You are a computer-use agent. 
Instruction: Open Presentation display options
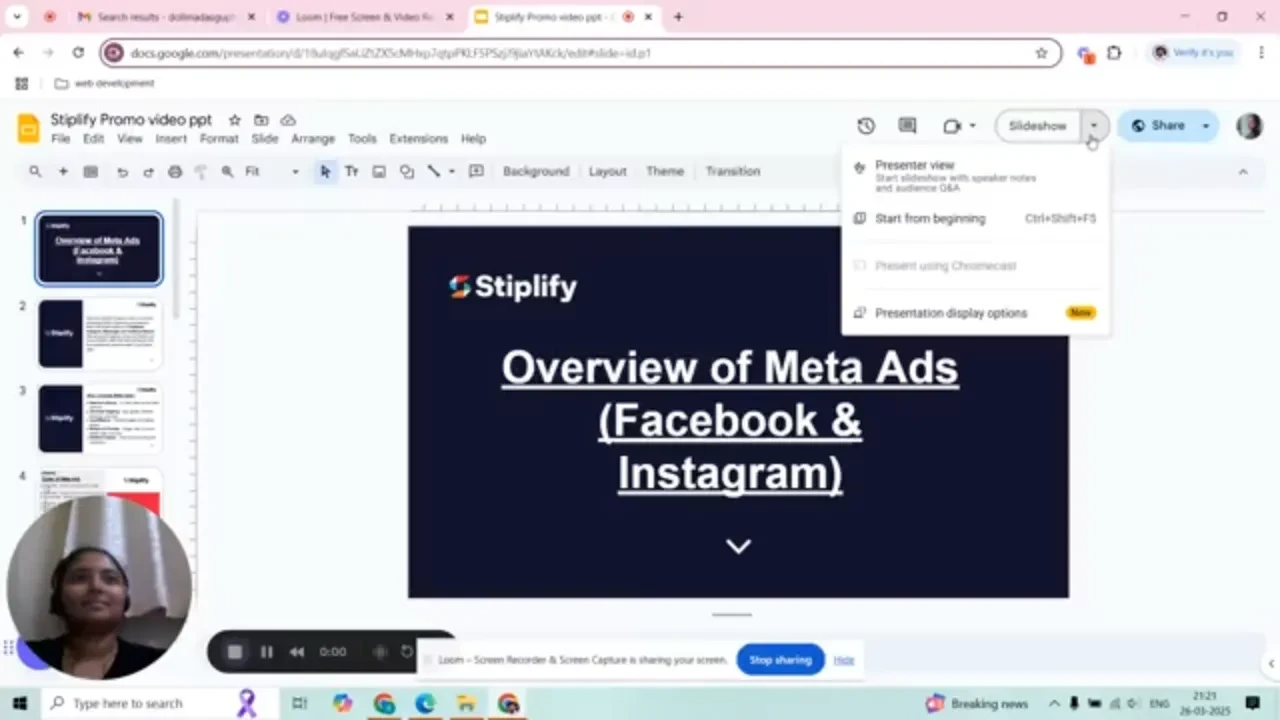(x=975, y=313)
